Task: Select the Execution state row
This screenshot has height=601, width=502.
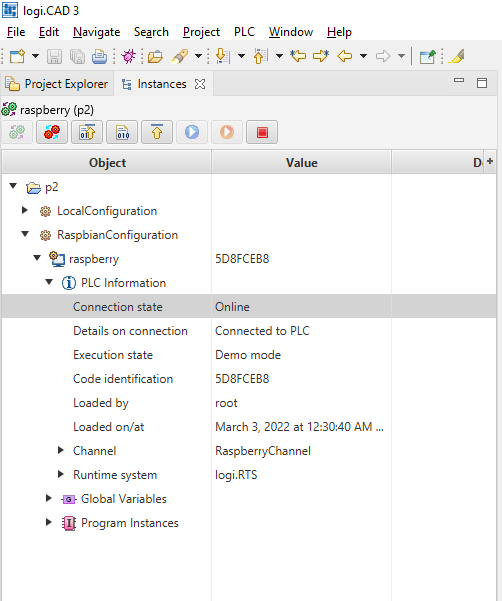Action: point(249,355)
